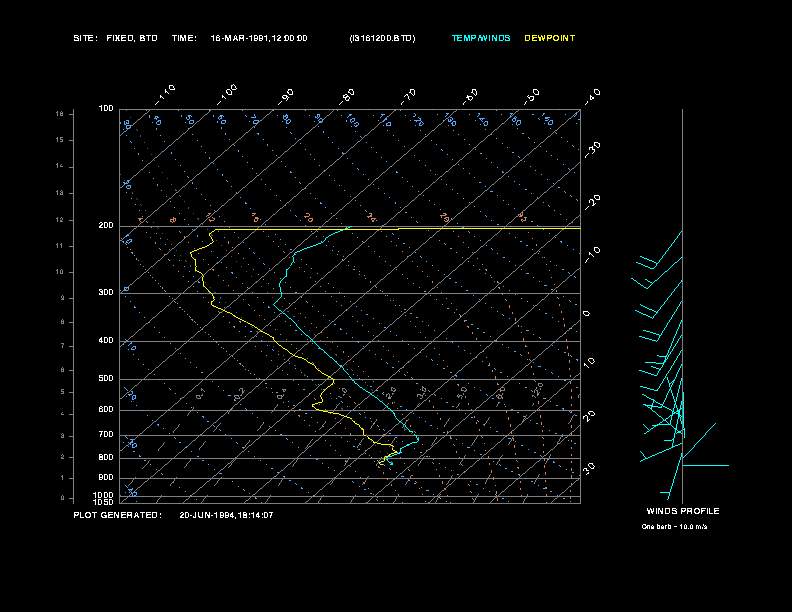Click the '700' pressure level label
792x612 pixels.
(106, 434)
